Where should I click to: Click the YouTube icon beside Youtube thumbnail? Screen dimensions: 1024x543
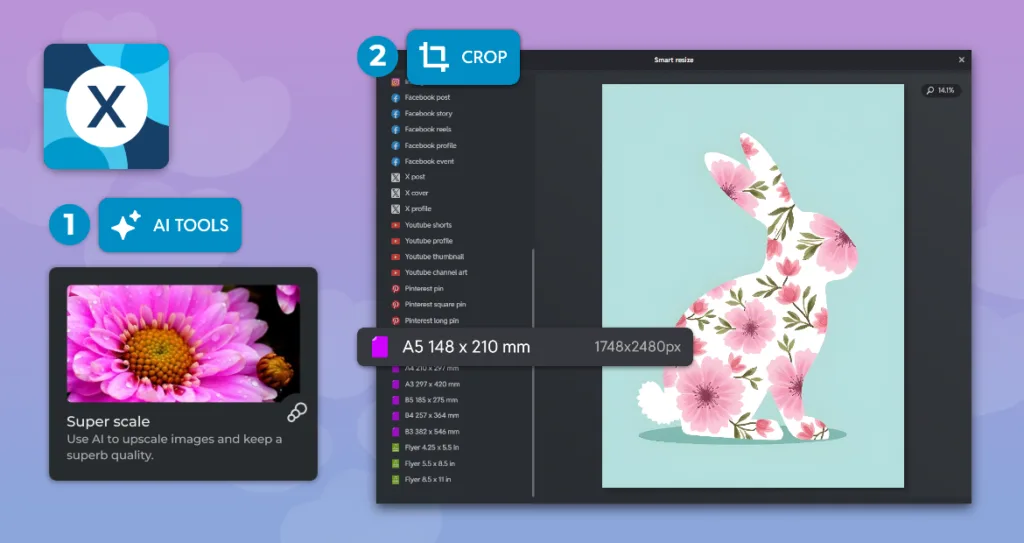coord(395,257)
